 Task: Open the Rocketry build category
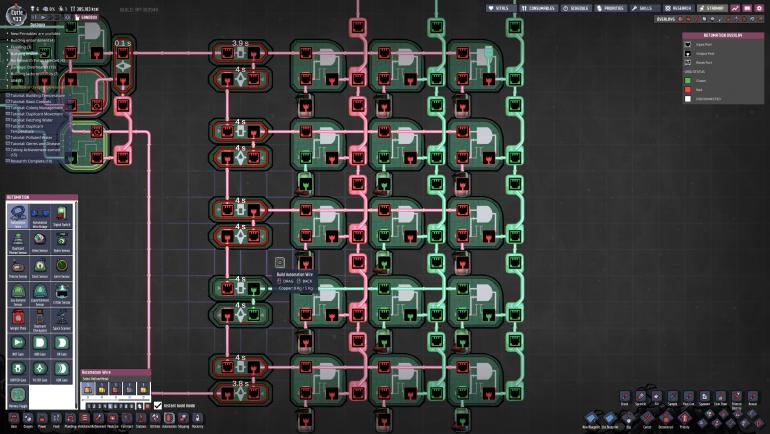[197, 419]
